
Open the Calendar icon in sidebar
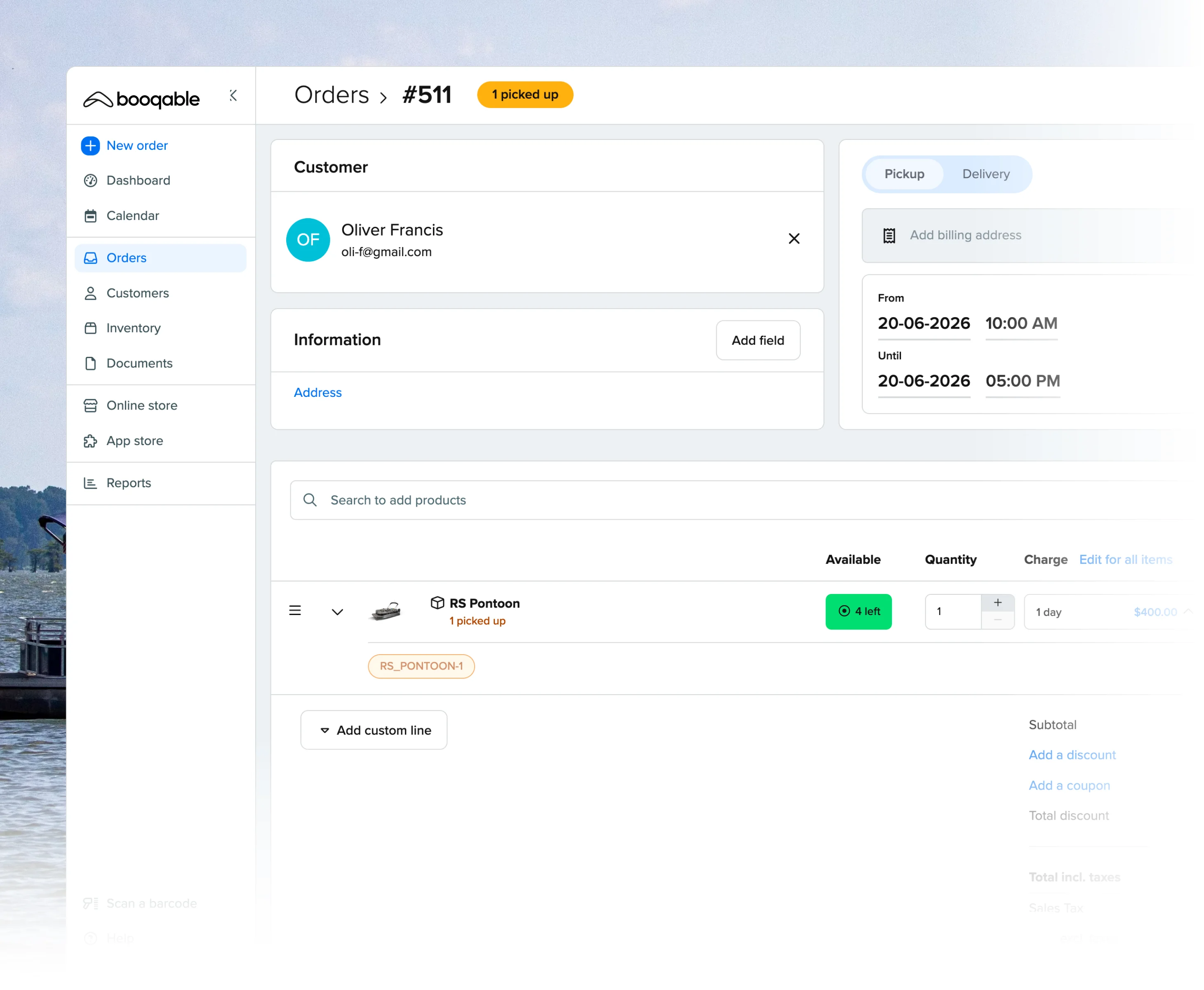tap(90, 216)
